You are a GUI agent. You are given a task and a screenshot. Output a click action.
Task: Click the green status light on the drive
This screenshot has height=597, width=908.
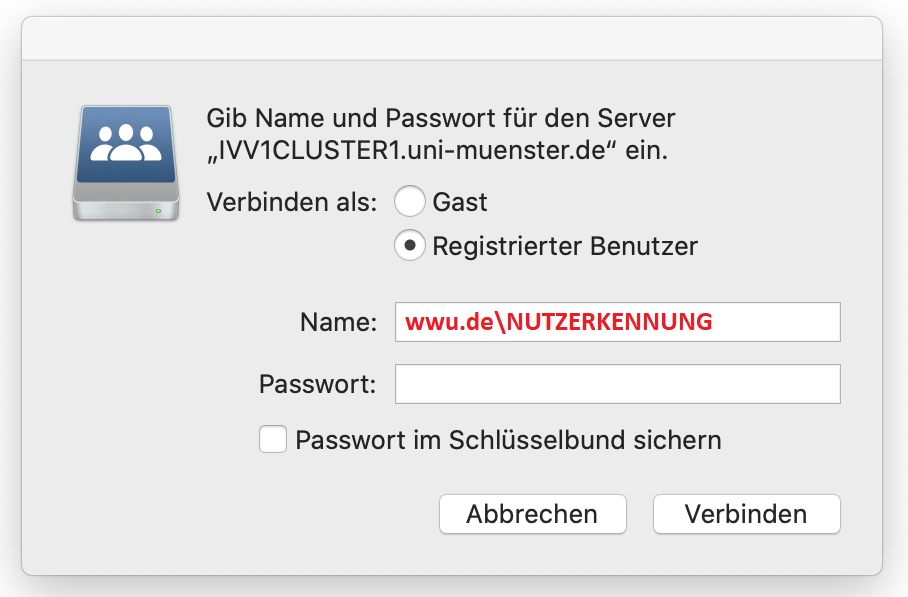[159, 211]
